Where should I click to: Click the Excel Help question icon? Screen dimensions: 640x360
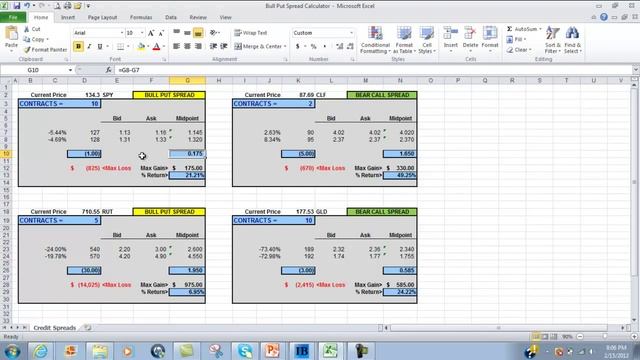pyautogui.click(x=604, y=17)
